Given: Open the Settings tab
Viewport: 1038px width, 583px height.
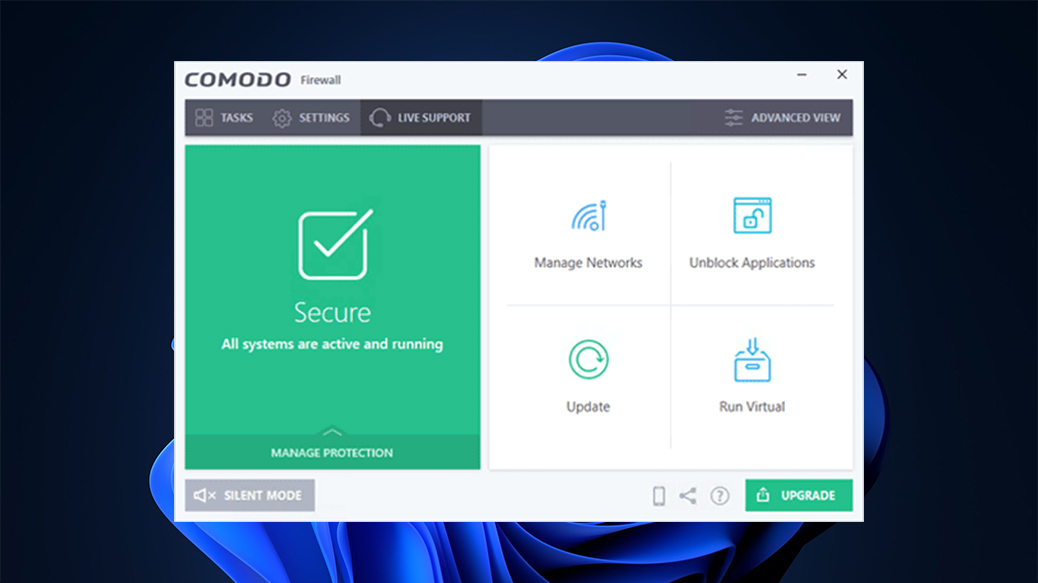Looking at the screenshot, I should 311,118.
